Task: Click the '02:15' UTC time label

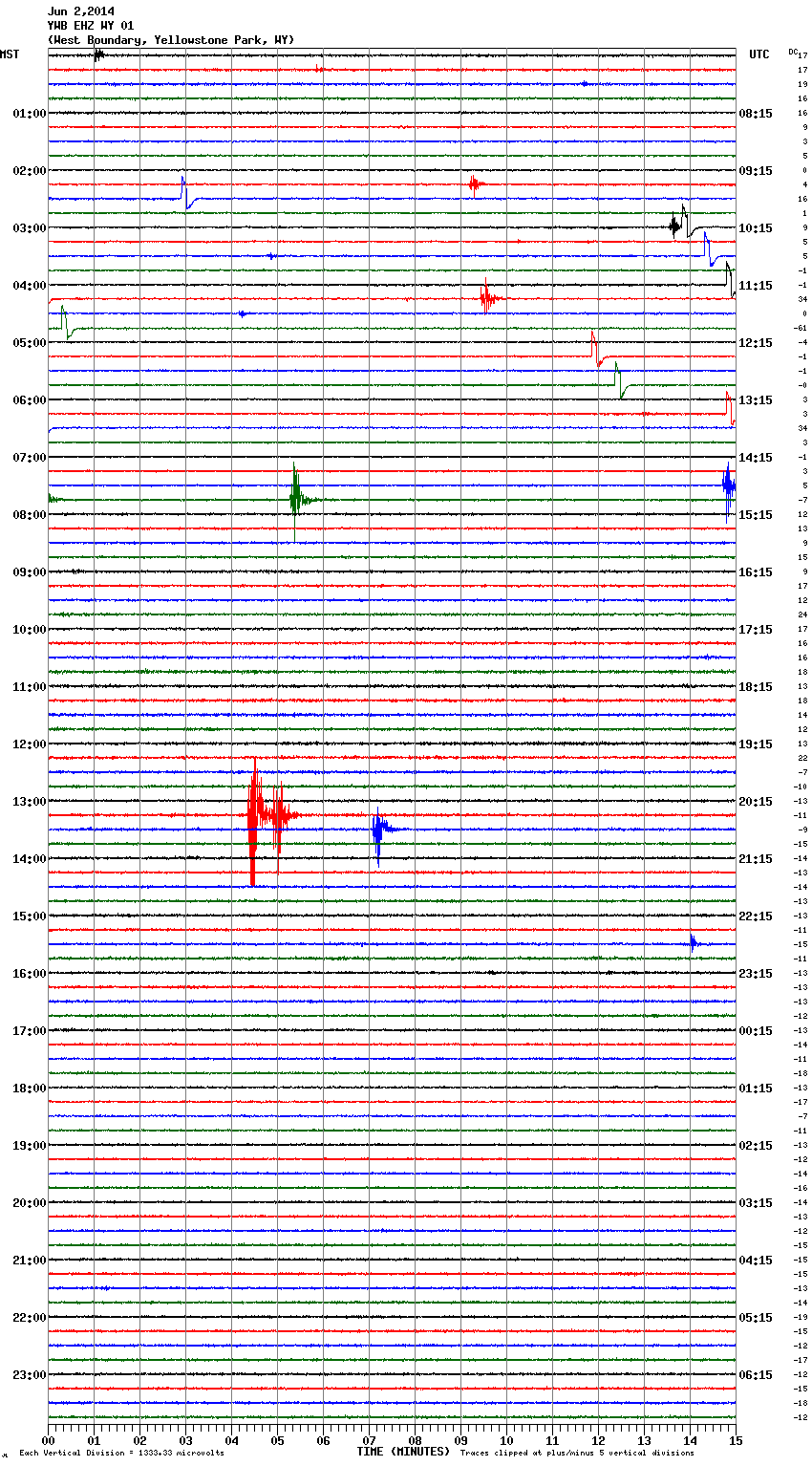Action: click(756, 1146)
